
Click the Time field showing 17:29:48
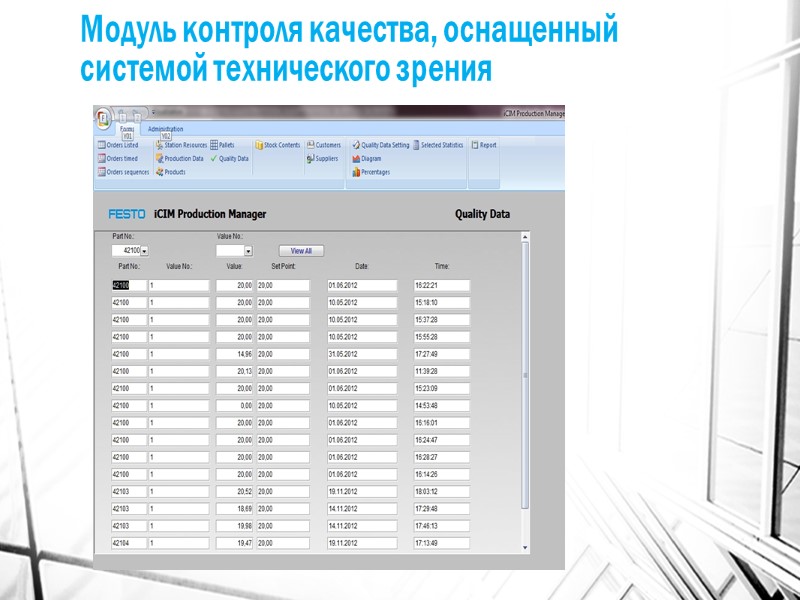click(441, 509)
